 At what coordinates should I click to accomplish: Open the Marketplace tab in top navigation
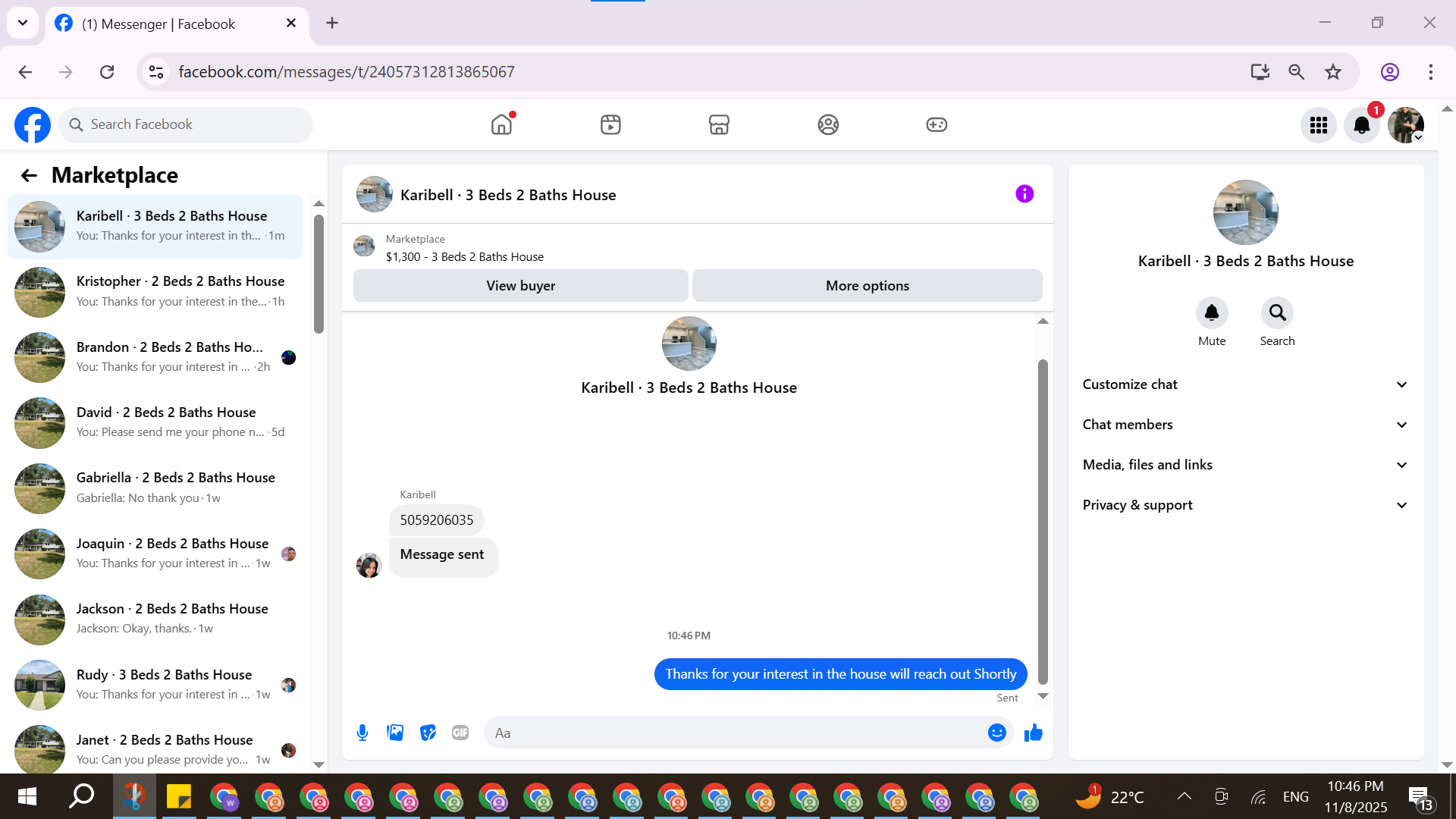719,124
